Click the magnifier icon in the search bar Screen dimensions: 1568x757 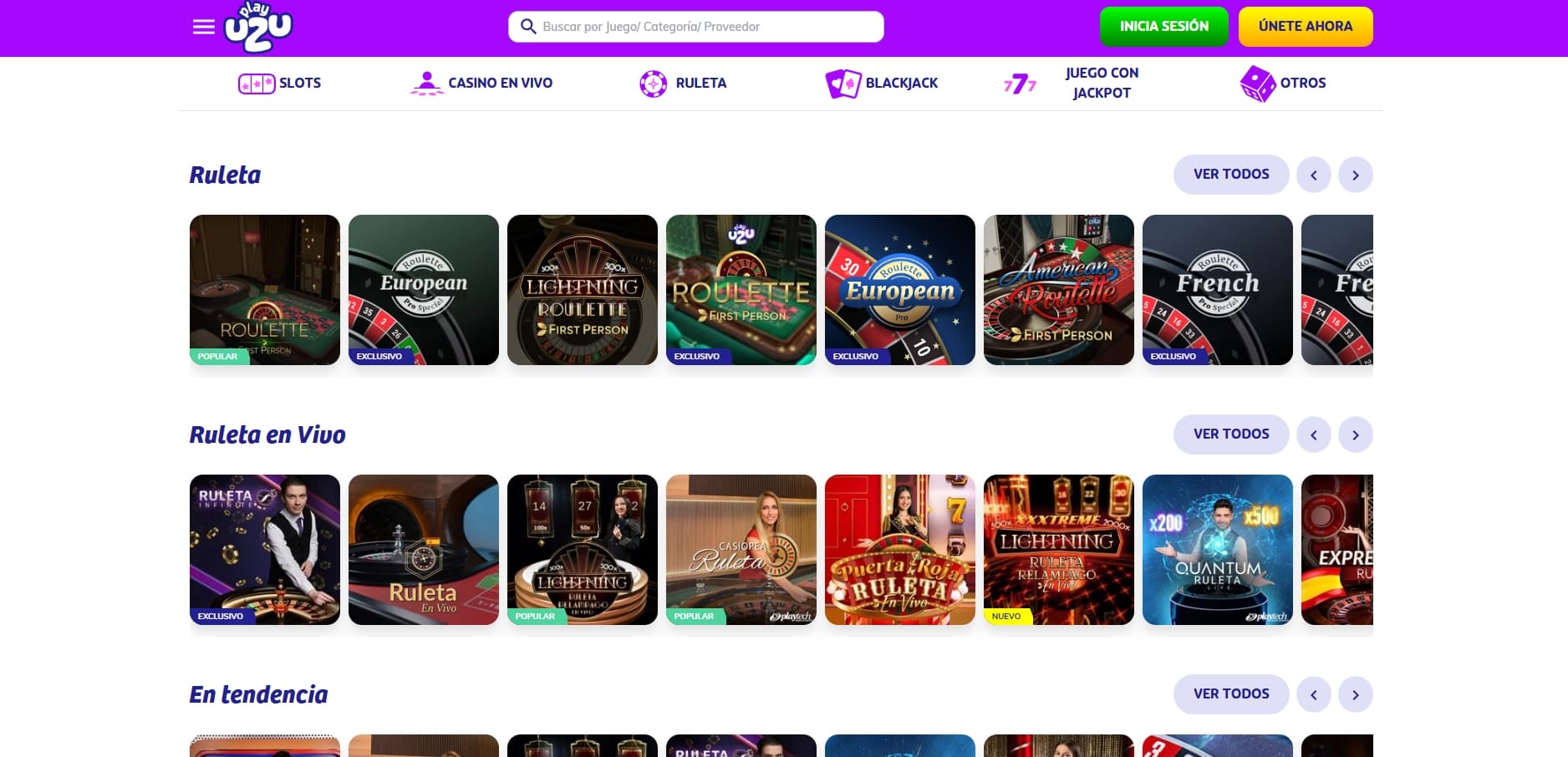click(528, 26)
